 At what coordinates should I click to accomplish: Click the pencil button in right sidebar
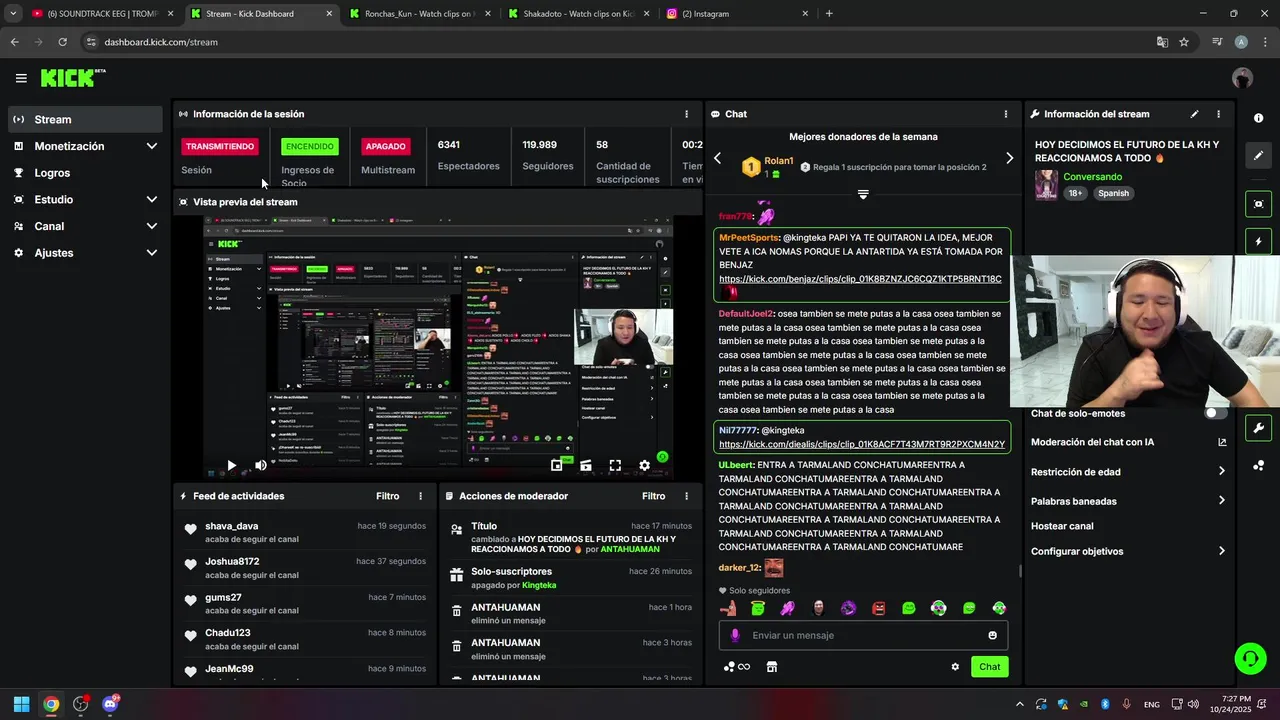[x=1258, y=156]
